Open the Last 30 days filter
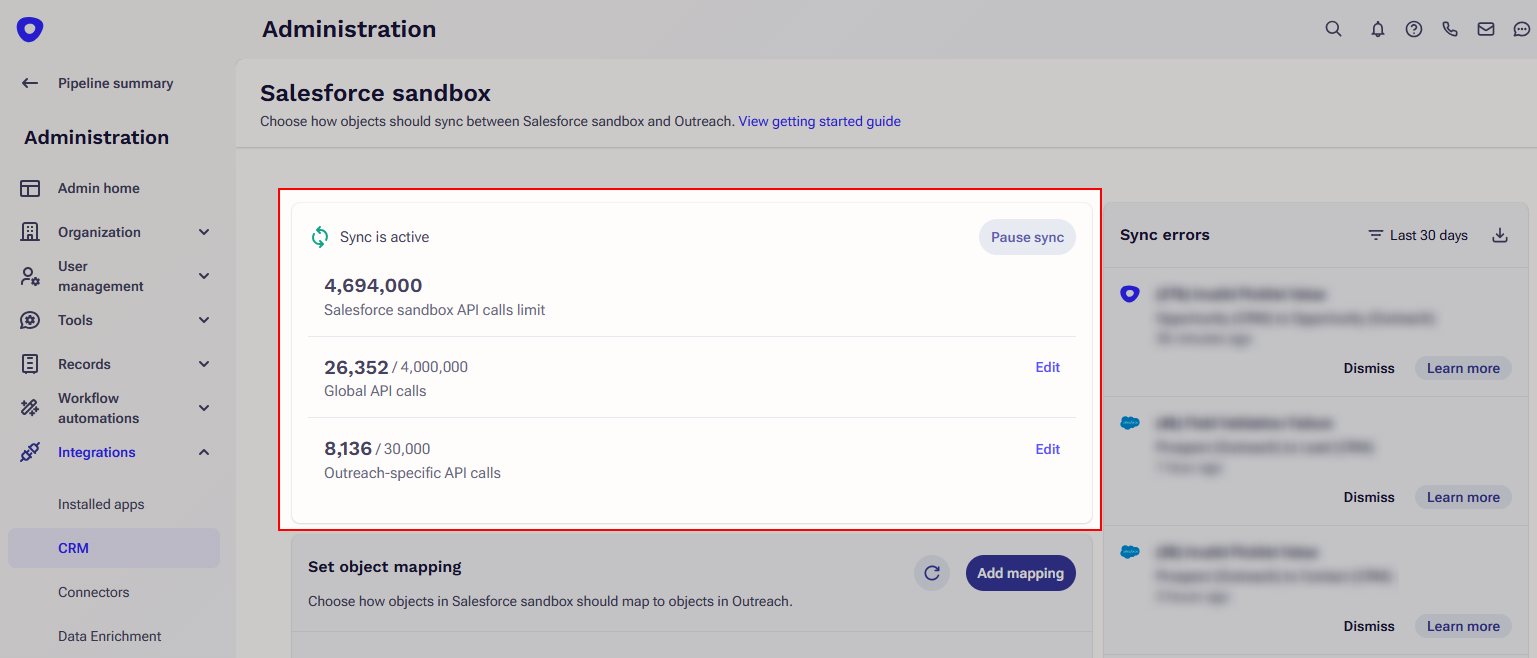This screenshot has width=1537, height=658. point(1418,235)
